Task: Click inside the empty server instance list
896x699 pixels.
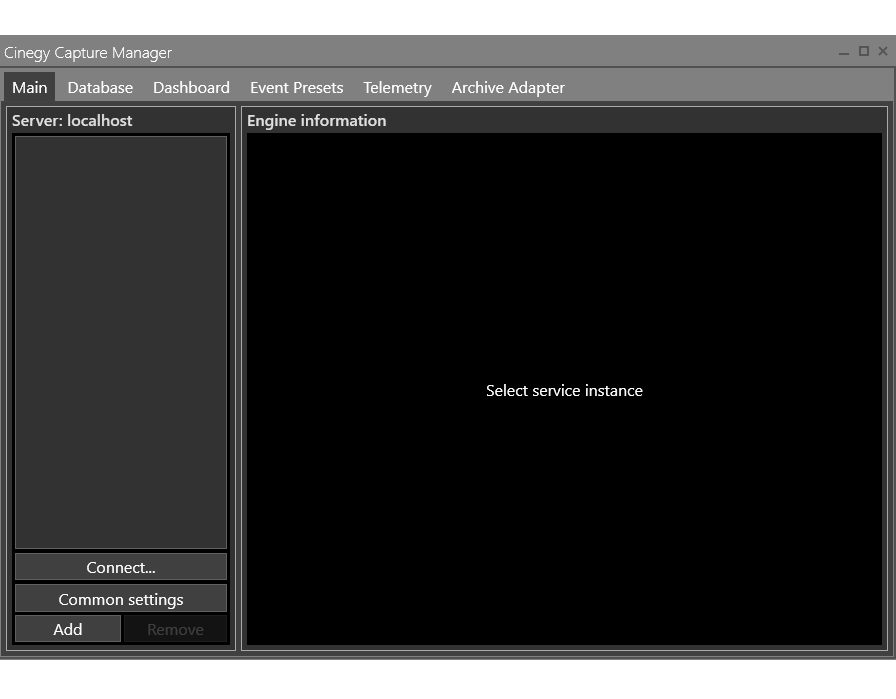Action: coord(120,340)
